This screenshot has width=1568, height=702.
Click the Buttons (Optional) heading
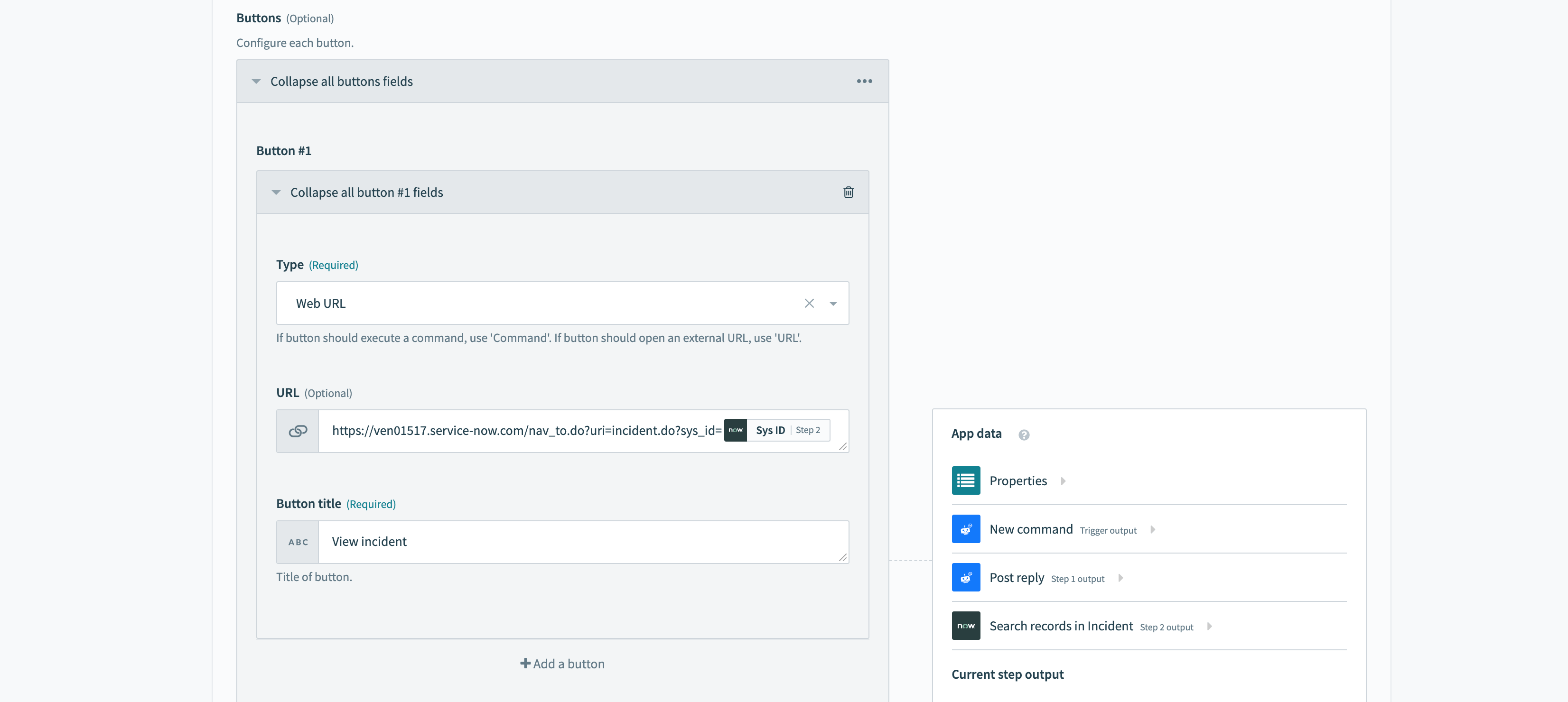click(285, 18)
